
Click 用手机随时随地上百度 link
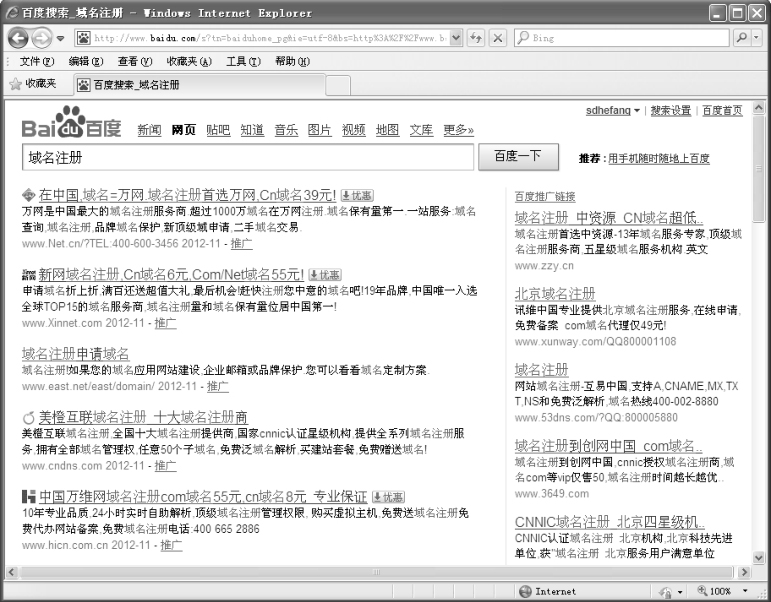coord(659,158)
